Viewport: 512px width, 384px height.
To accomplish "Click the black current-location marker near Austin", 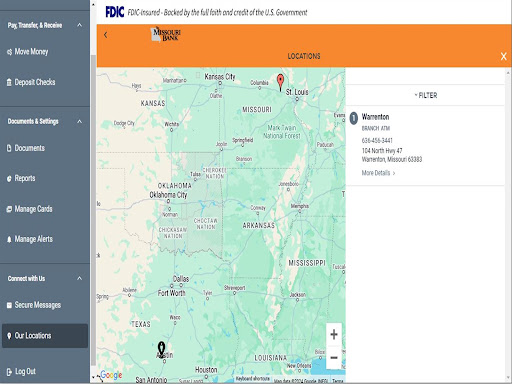I will click(x=162, y=349).
